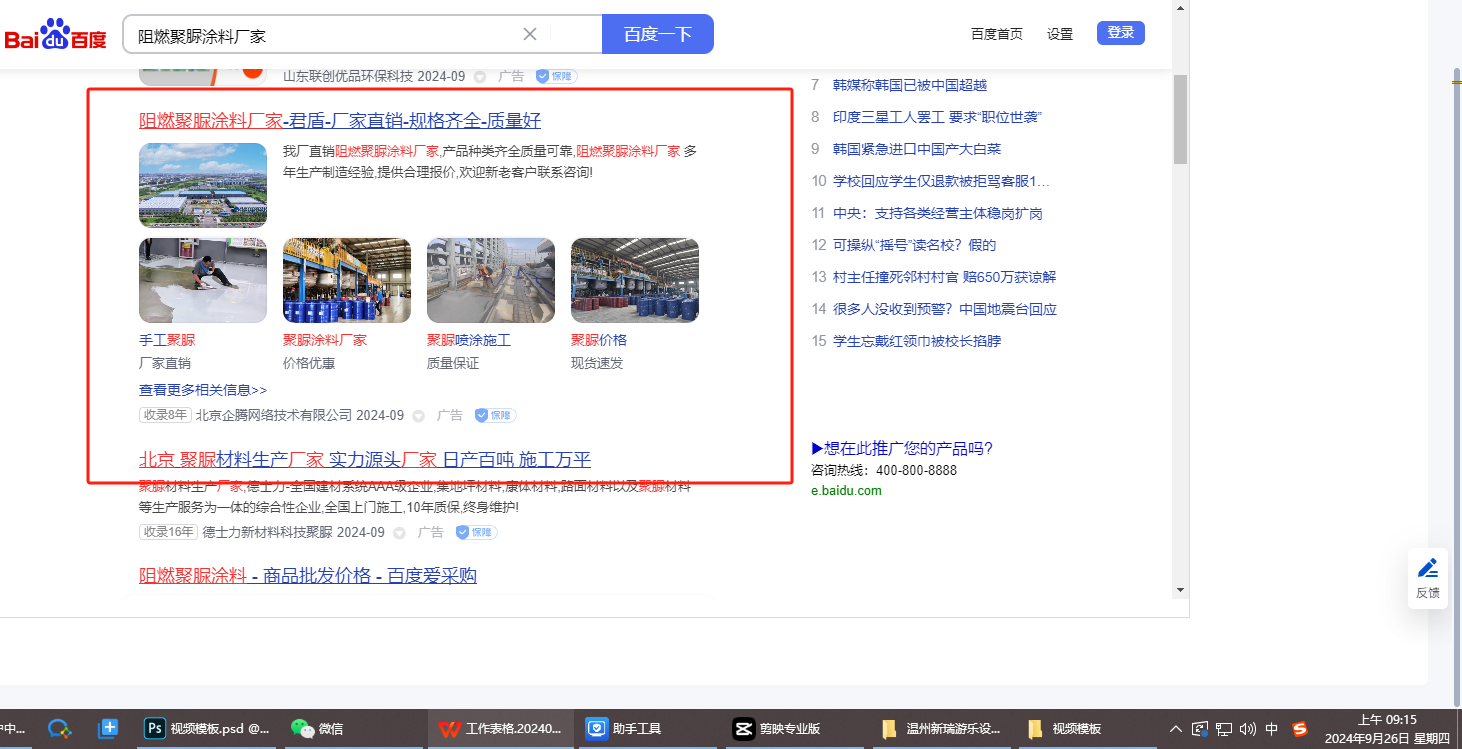
Task: Click the 登录 login button
Action: coord(1120,33)
